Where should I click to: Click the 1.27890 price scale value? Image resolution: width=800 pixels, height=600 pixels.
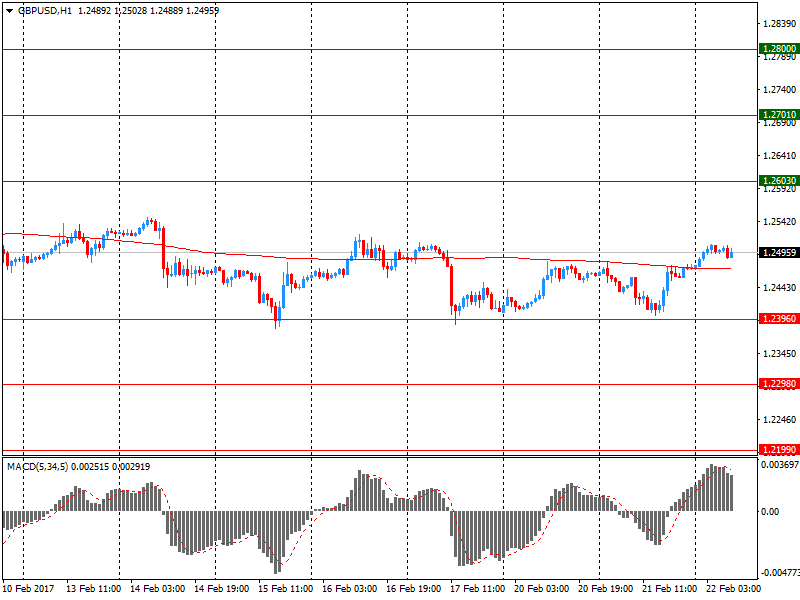[x=779, y=57]
